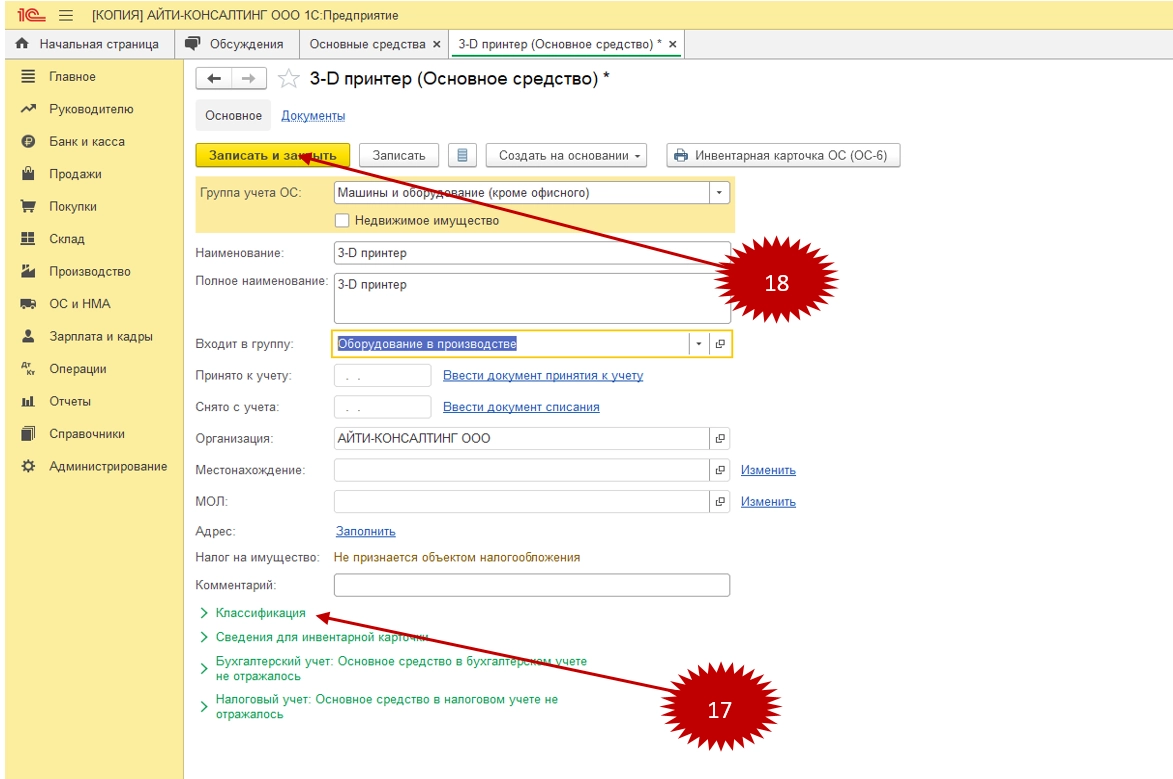Click Ввести документ списания link
Viewport: 1173px width, 779px height.
point(521,406)
